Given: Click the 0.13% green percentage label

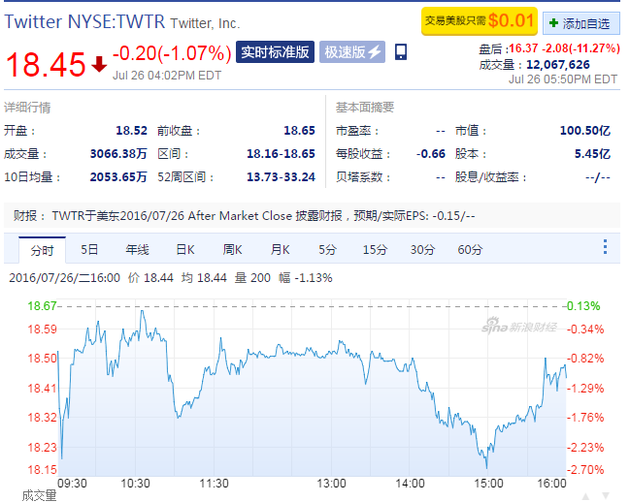Looking at the screenshot, I should pyautogui.click(x=583, y=306).
